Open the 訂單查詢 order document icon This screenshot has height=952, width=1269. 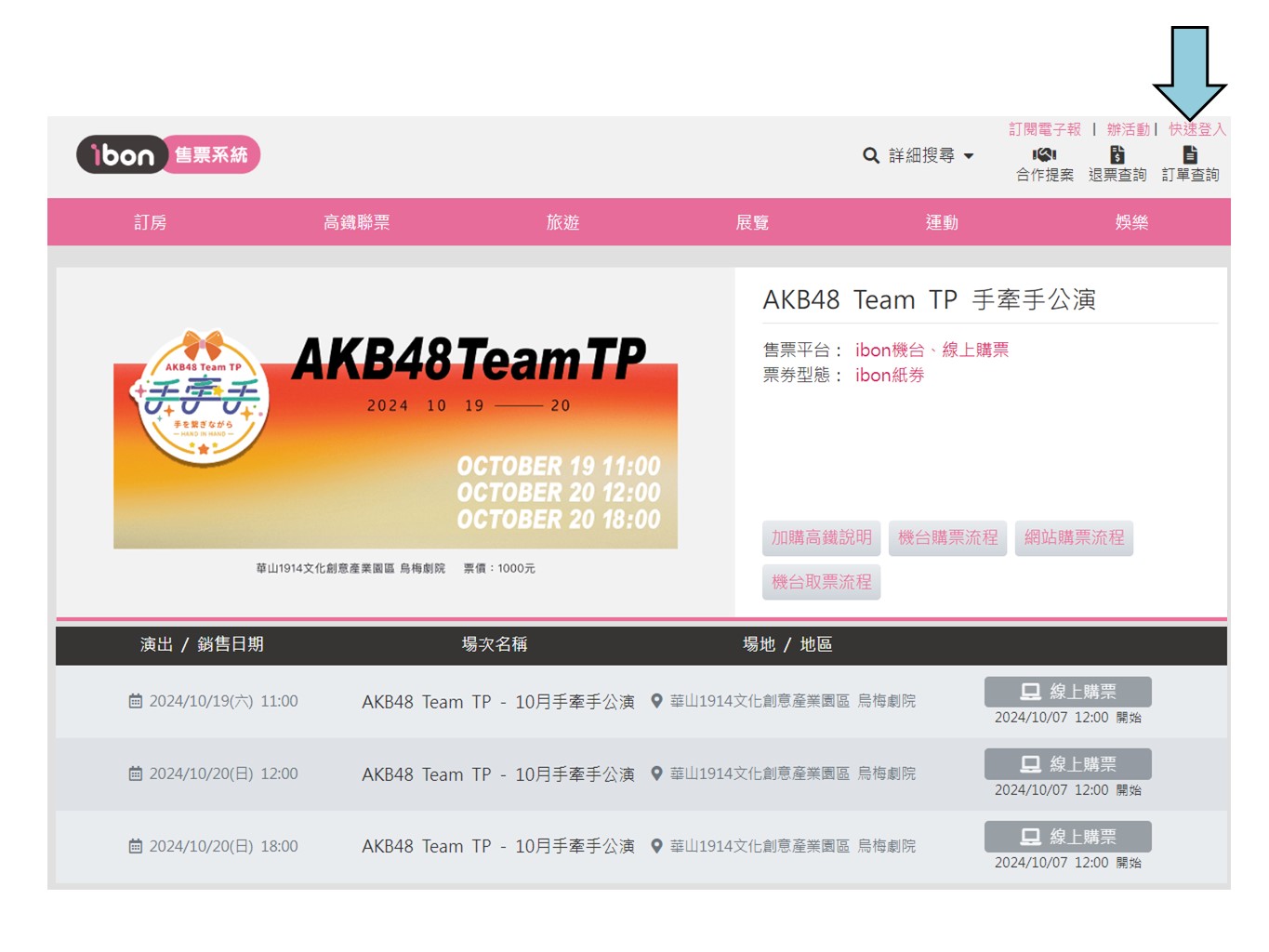click(x=1190, y=154)
